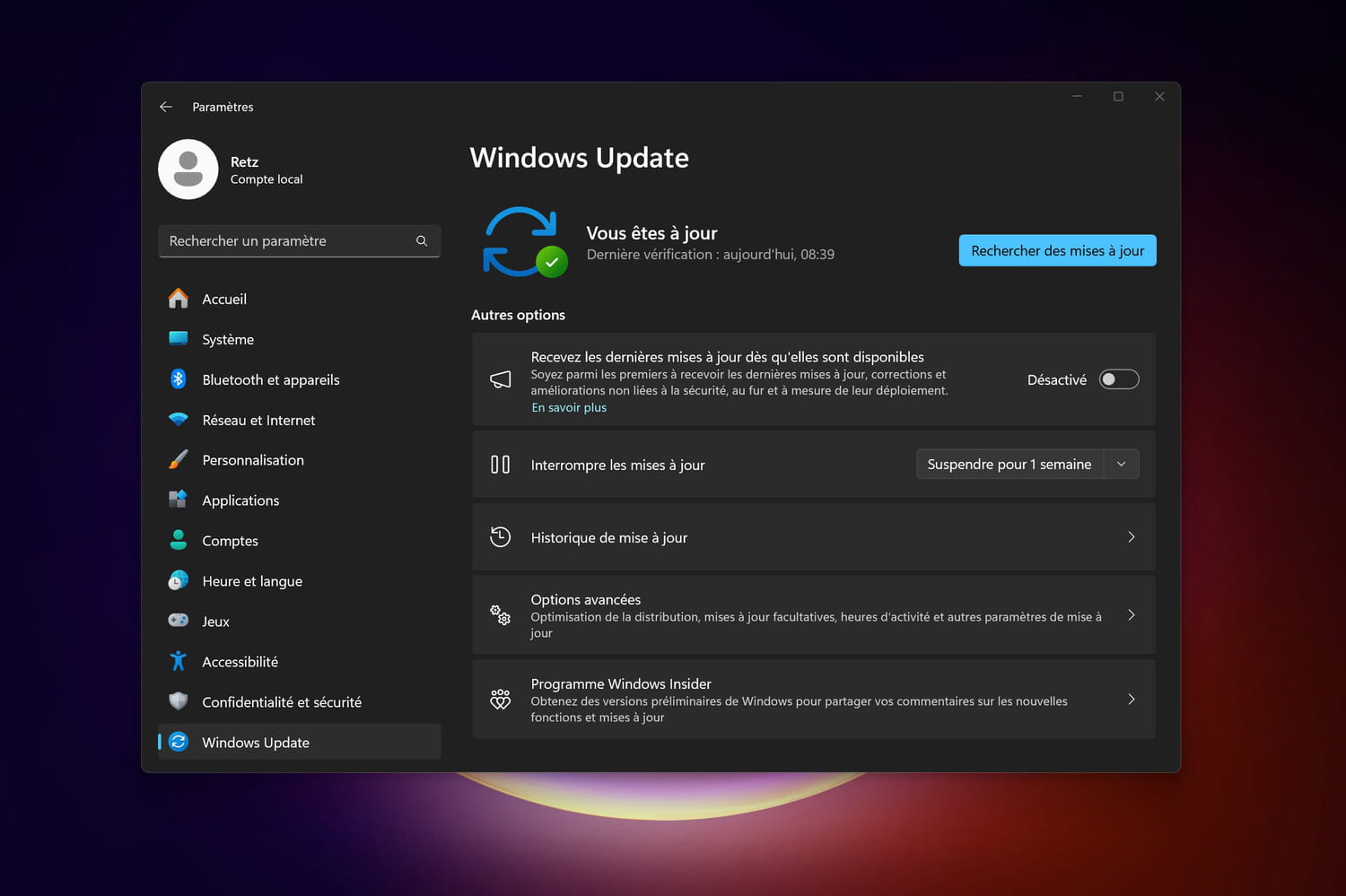Open the Suspendre pour 1 semaine dropdown arrow
The image size is (1346, 896).
tap(1121, 465)
